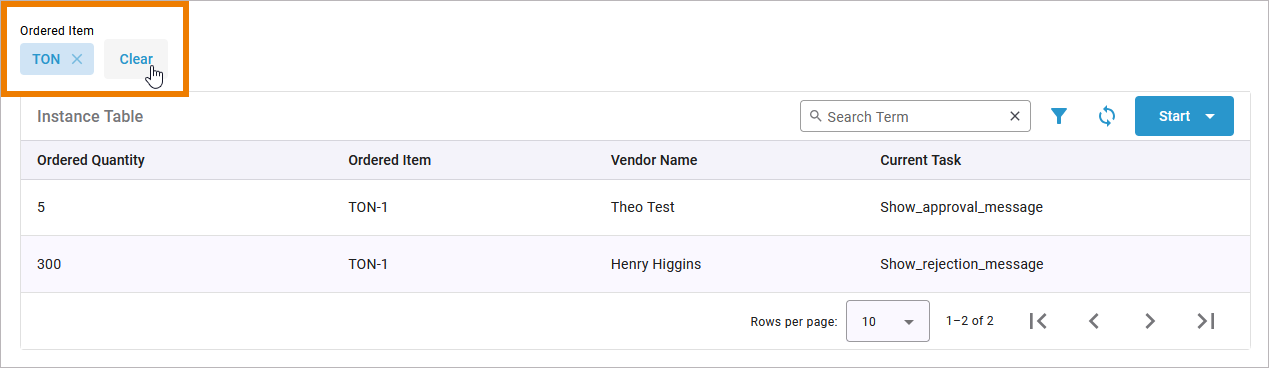Click the search magnifier icon
Image resolution: width=1269 pixels, height=368 pixels.
tap(815, 116)
